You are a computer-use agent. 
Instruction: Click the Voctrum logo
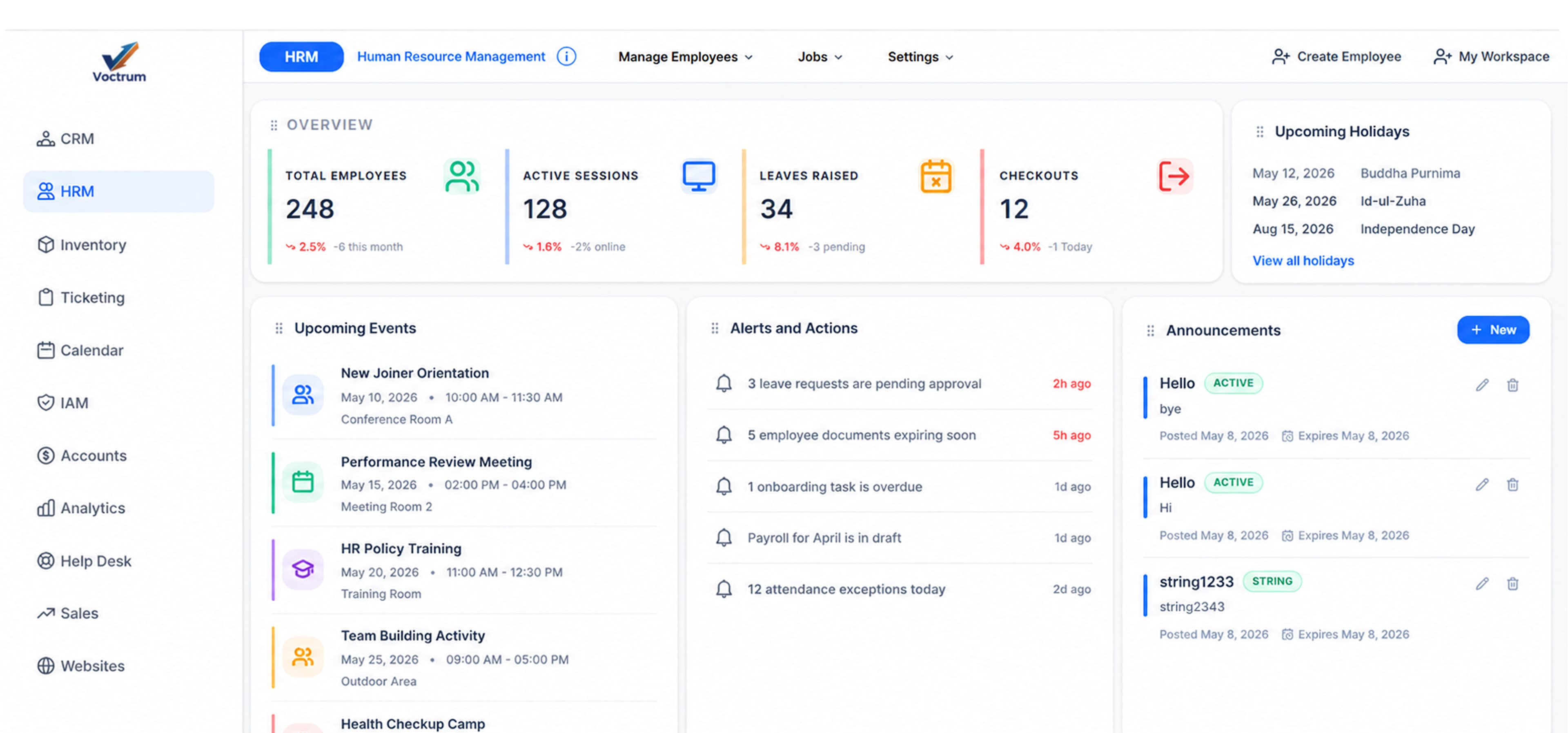coord(119,62)
